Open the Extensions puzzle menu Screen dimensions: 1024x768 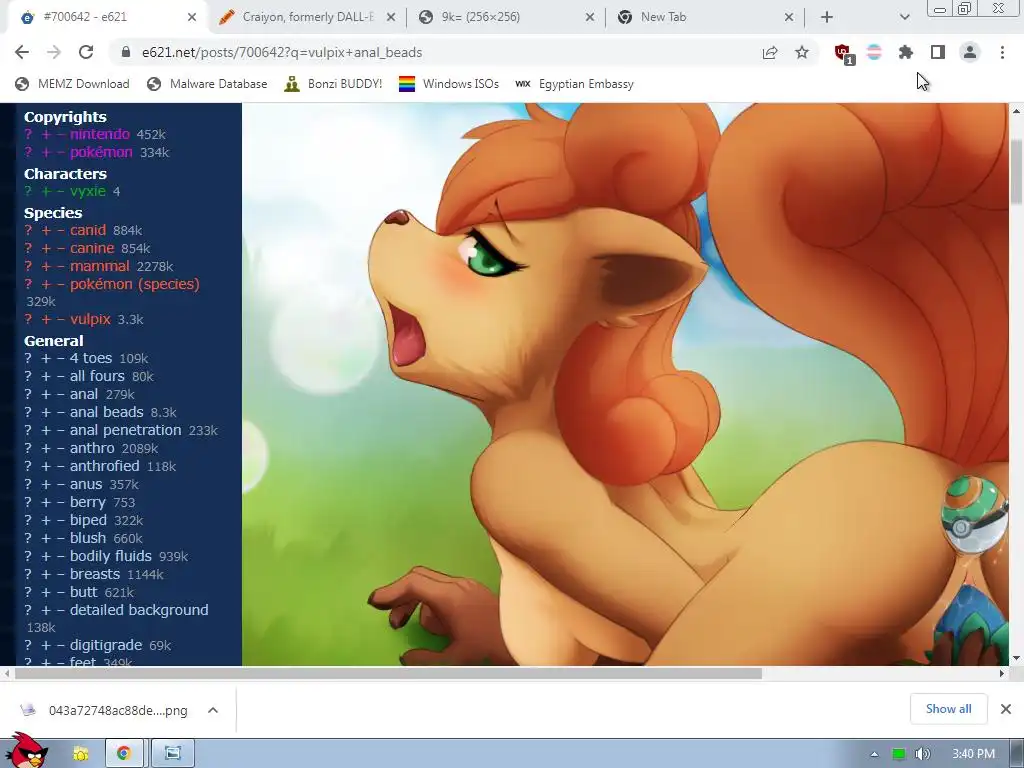coord(905,52)
